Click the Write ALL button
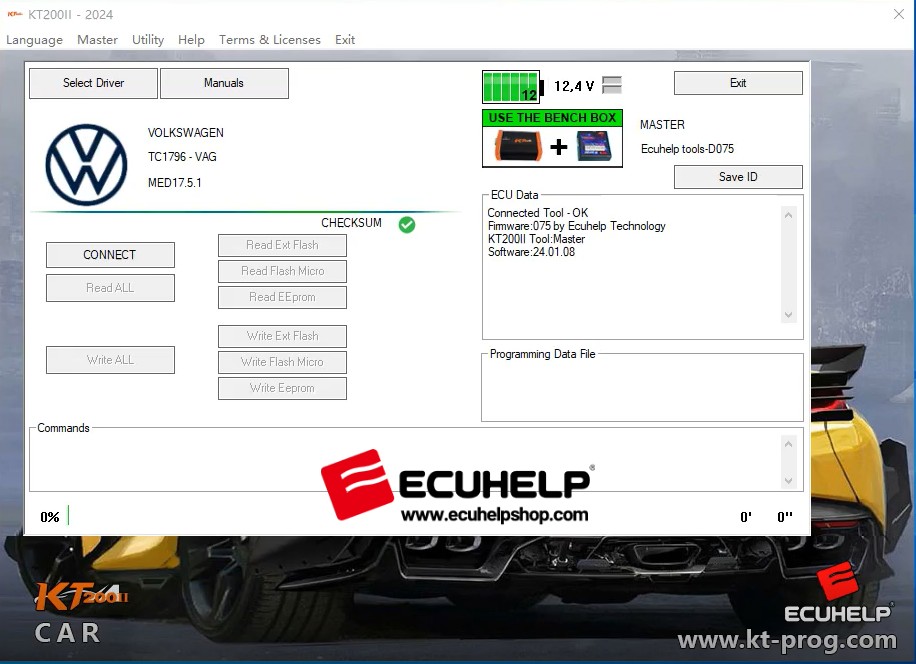The image size is (916, 664). pyautogui.click(x=110, y=360)
